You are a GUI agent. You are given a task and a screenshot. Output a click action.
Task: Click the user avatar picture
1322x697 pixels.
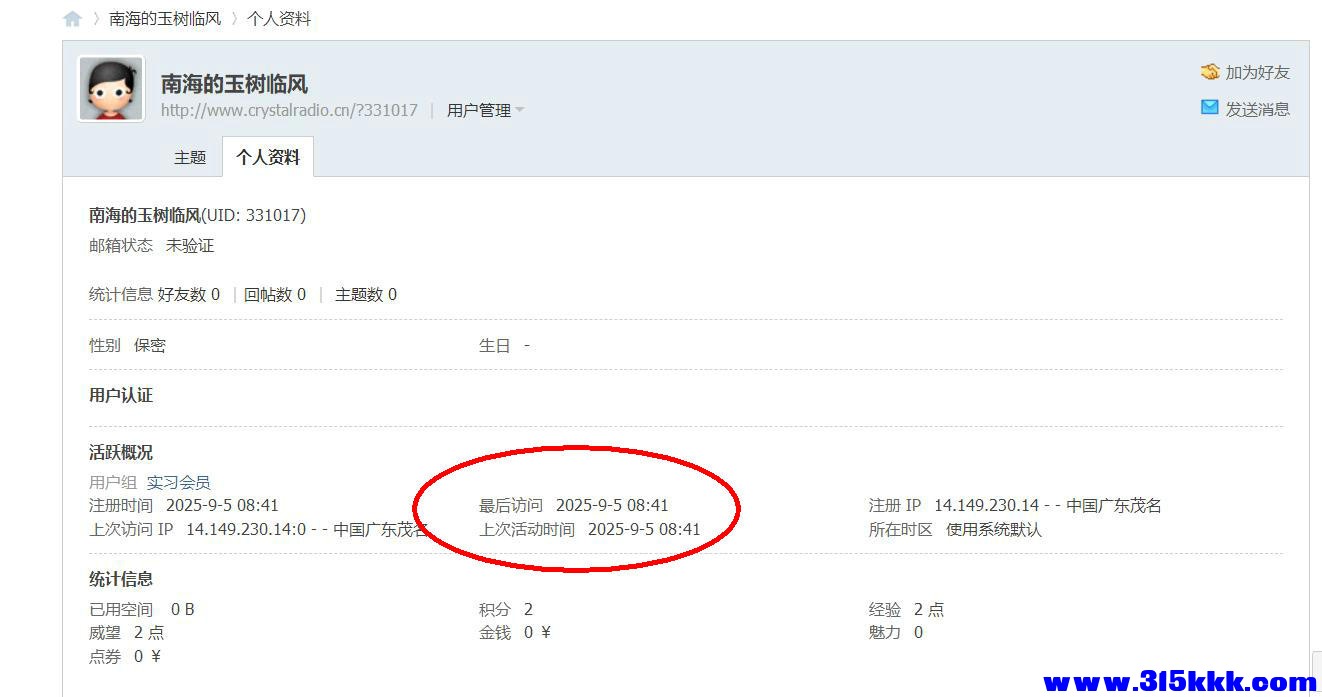111,89
